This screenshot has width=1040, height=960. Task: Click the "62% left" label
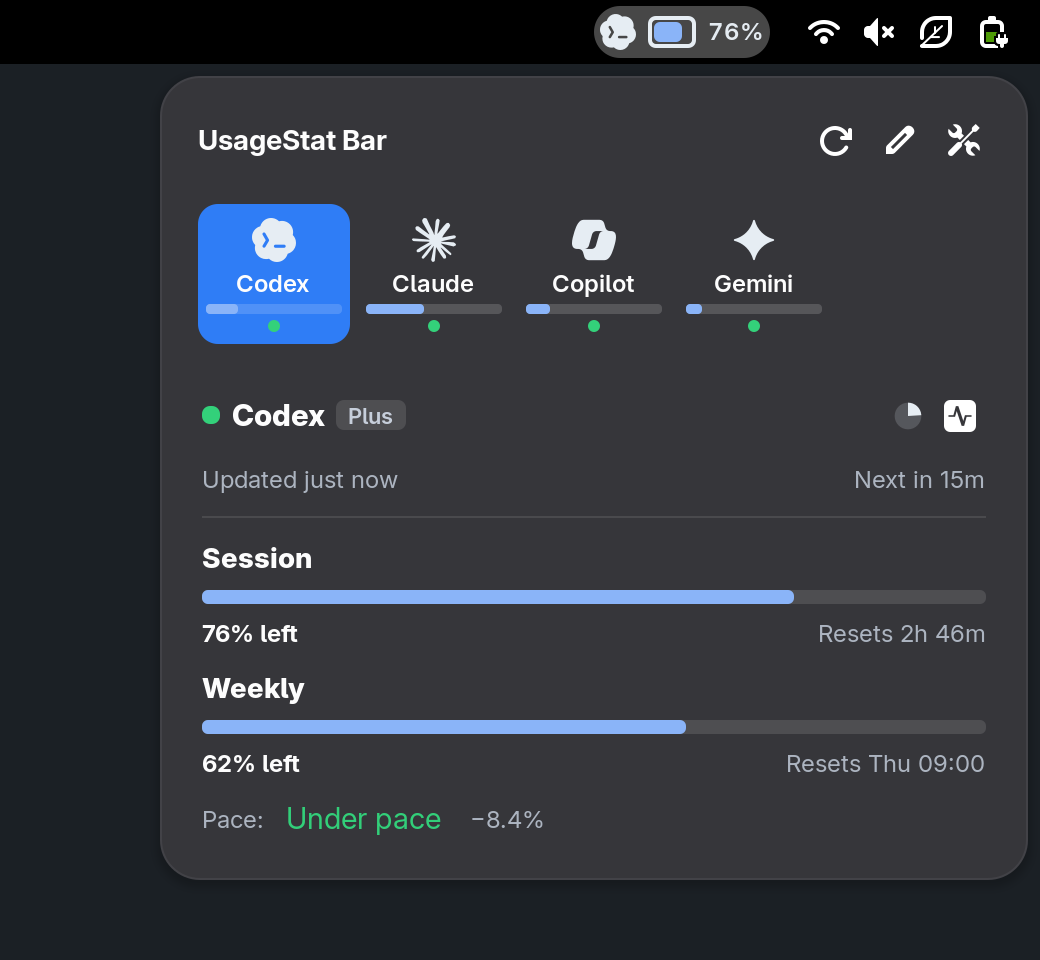pos(251,764)
